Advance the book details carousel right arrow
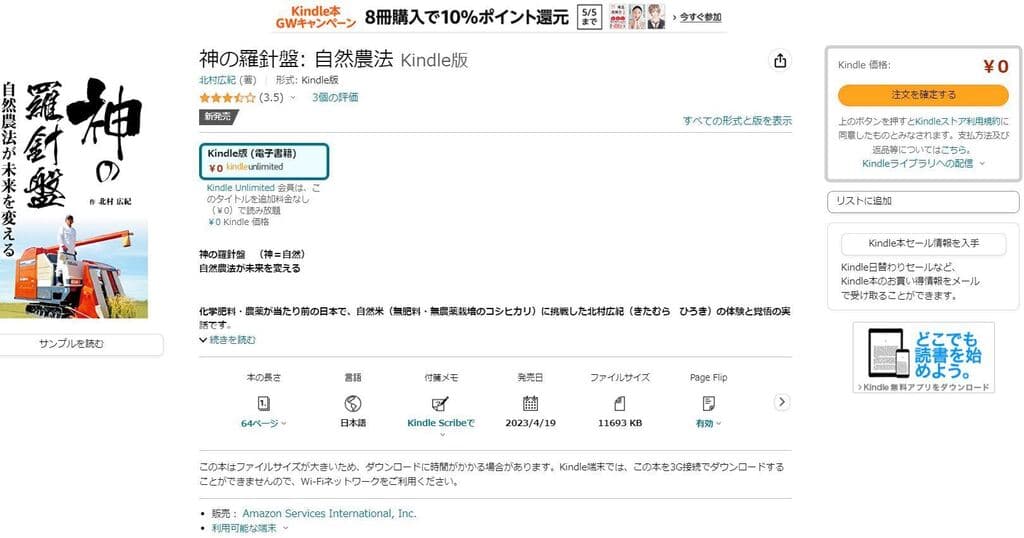The image size is (1024, 538). 782,402
